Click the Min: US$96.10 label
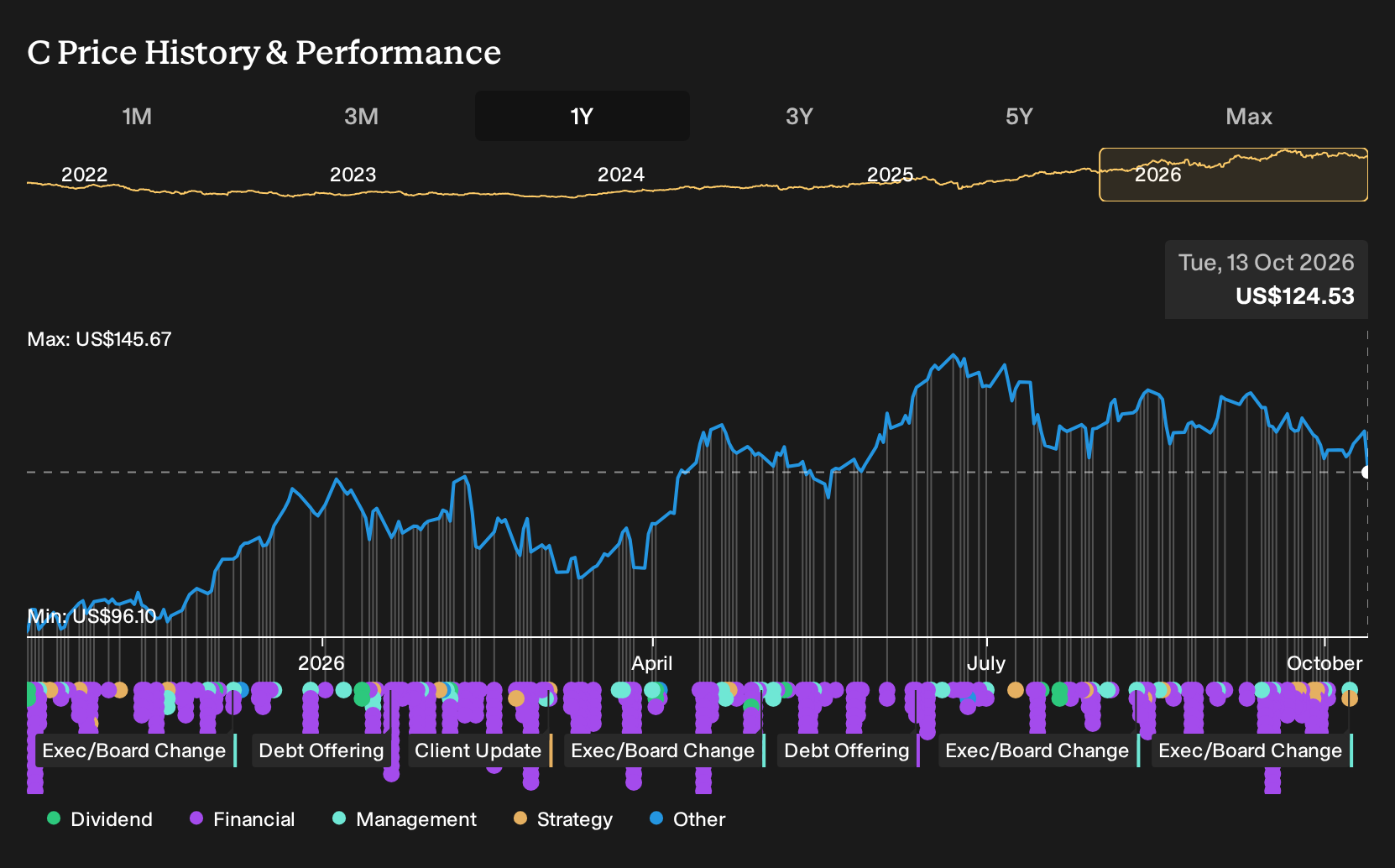1395x868 pixels. 91,616
